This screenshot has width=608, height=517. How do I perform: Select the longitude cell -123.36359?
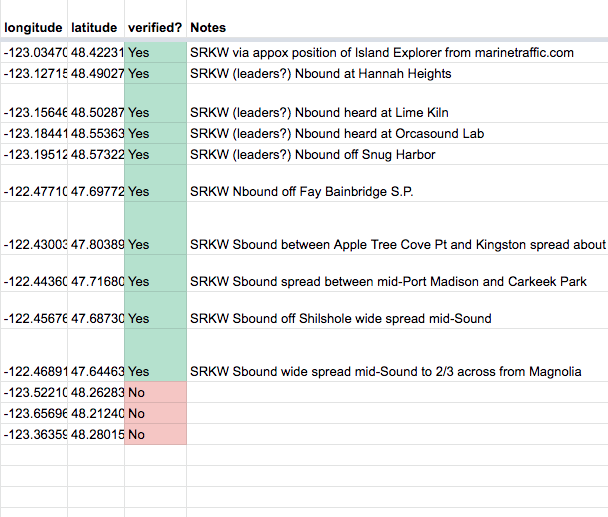tap(34, 434)
